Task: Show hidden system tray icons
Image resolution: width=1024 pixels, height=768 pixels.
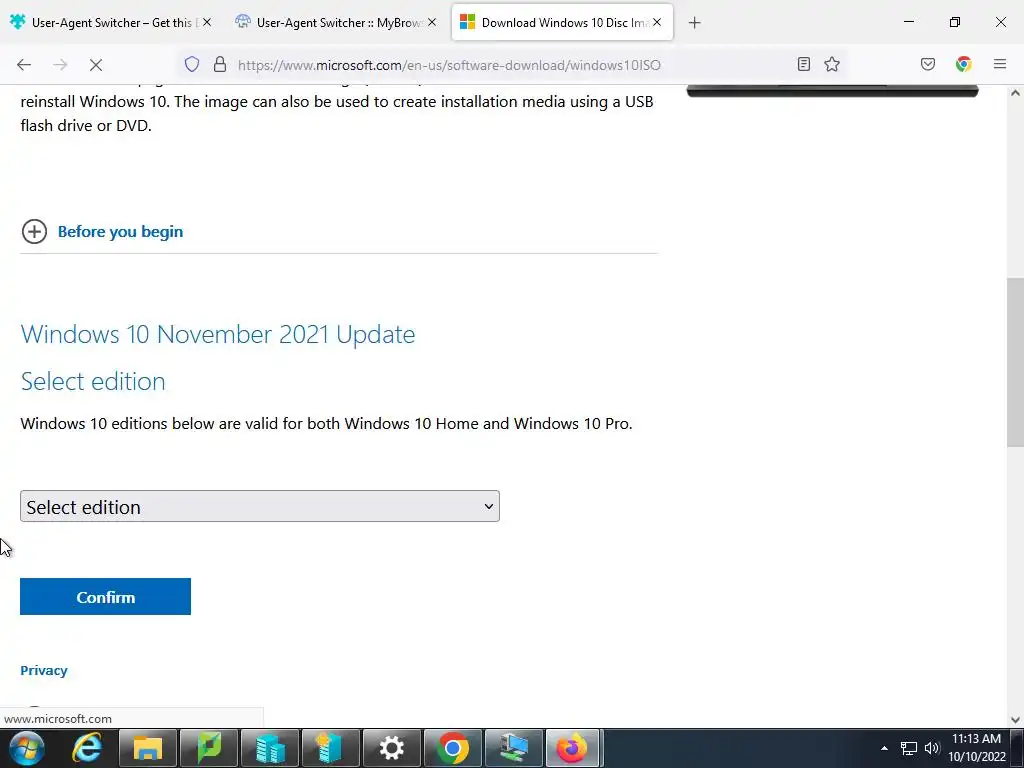Action: coord(884,748)
